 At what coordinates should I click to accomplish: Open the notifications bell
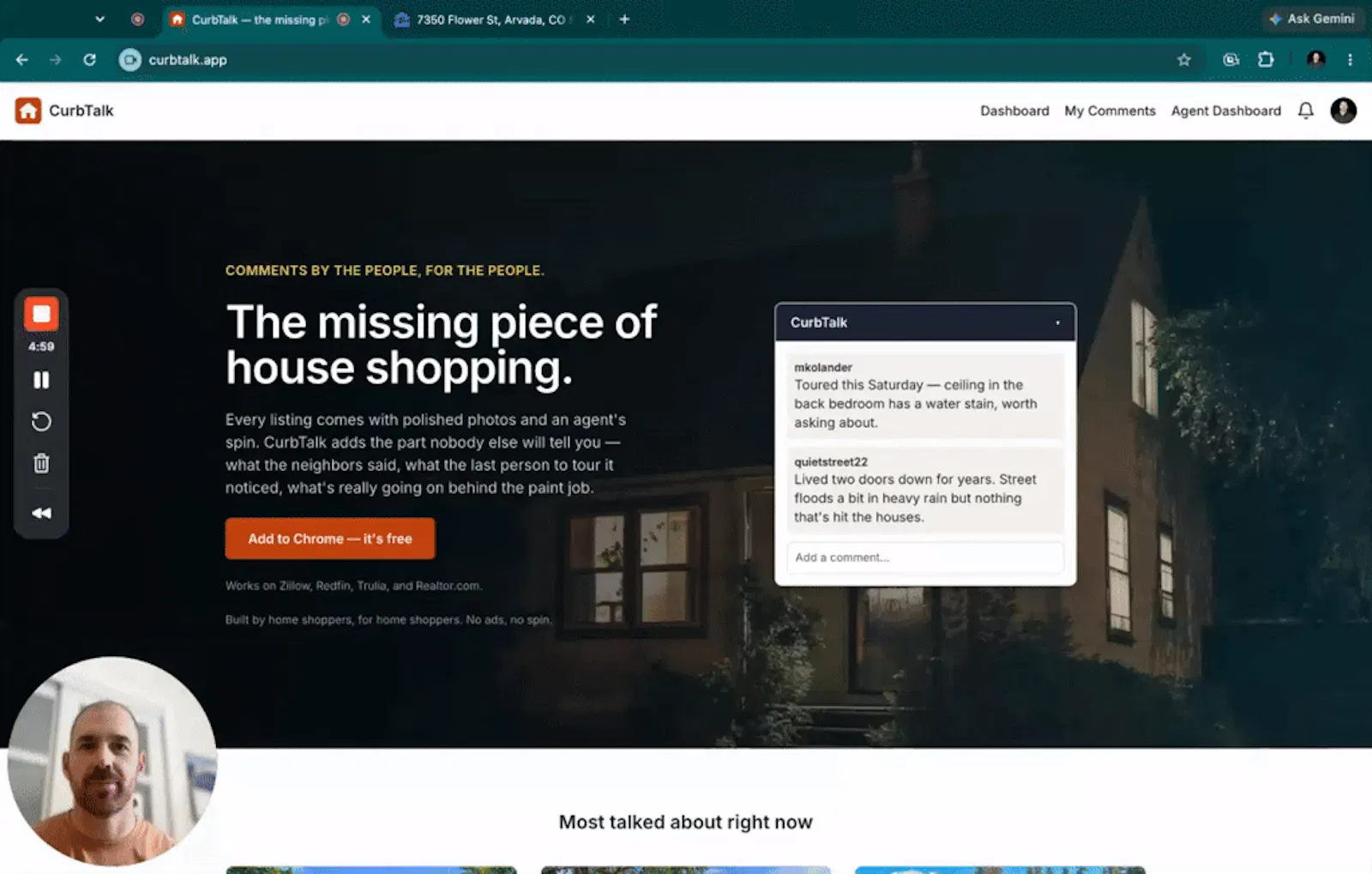[1305, 111]
